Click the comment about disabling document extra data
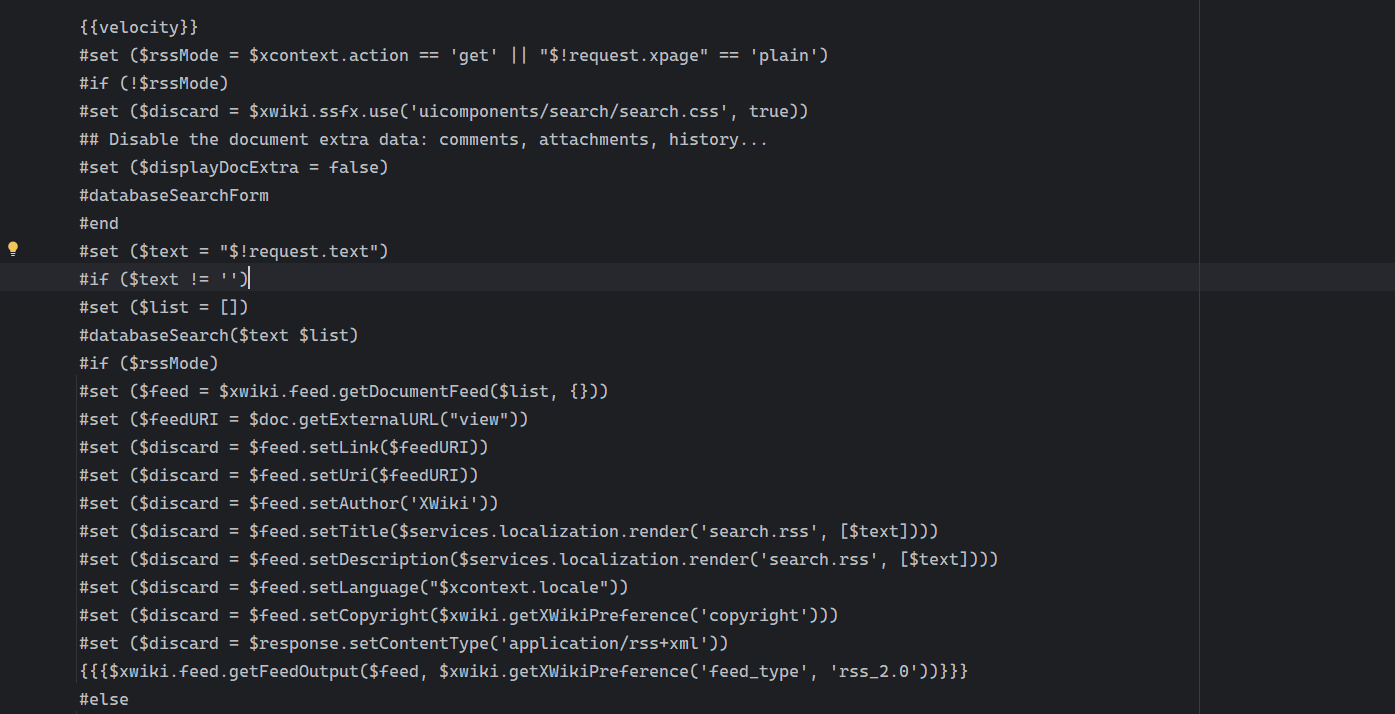The height and width of the screenshot is (714, 1395). [x=424, y=139]
